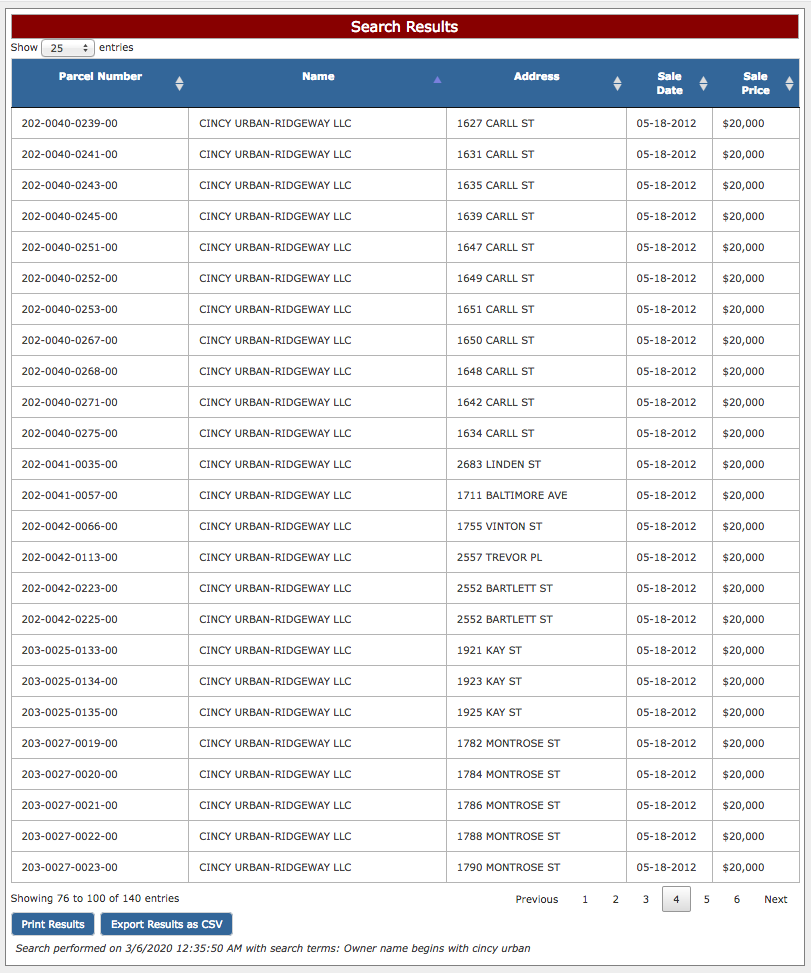Select parcel 202-0040-0239-00
Viewport: 811px width, 973px height.
[x=69, y=123]
